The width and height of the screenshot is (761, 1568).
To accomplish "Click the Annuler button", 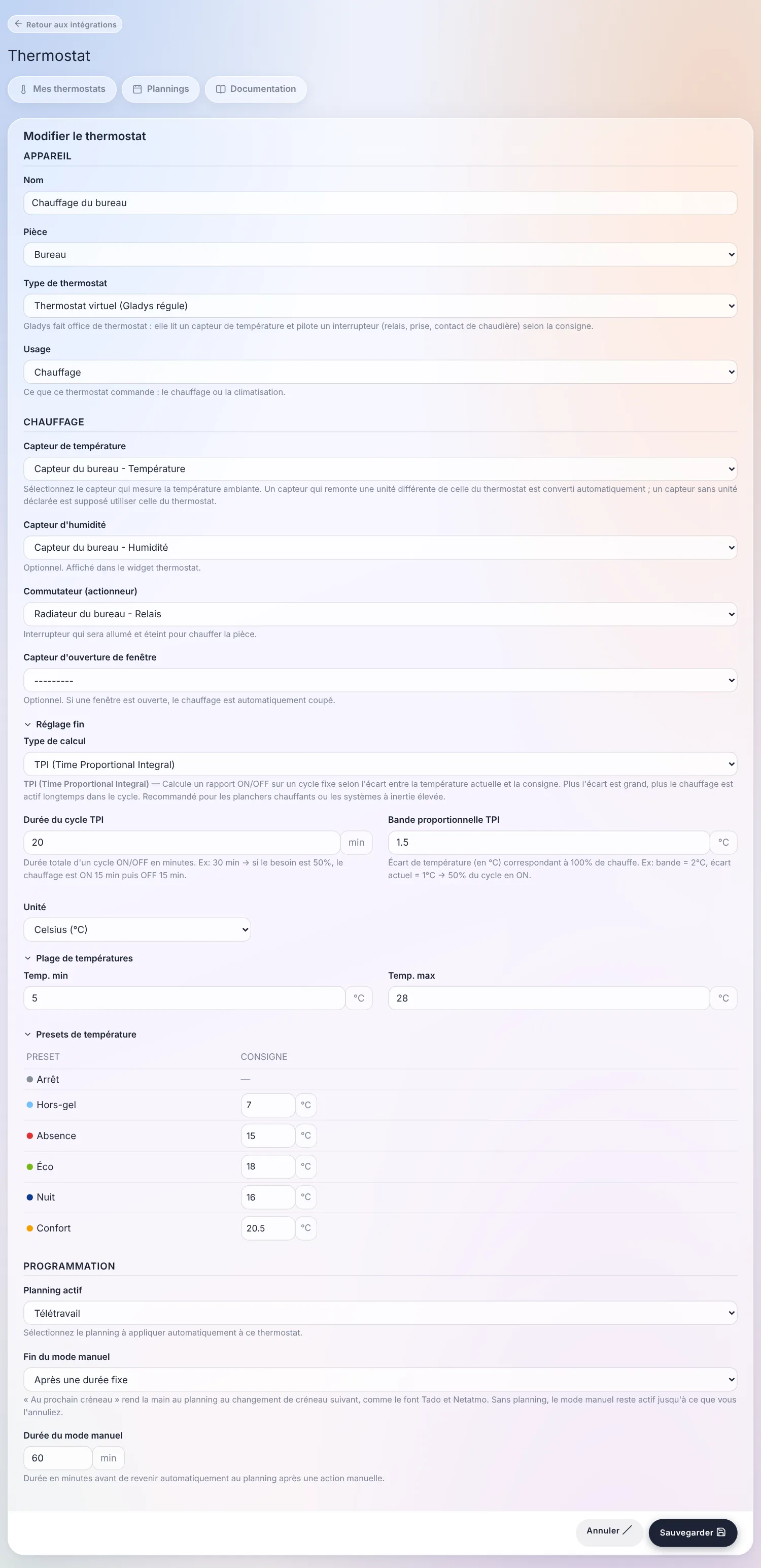I will coord(609,1531).
